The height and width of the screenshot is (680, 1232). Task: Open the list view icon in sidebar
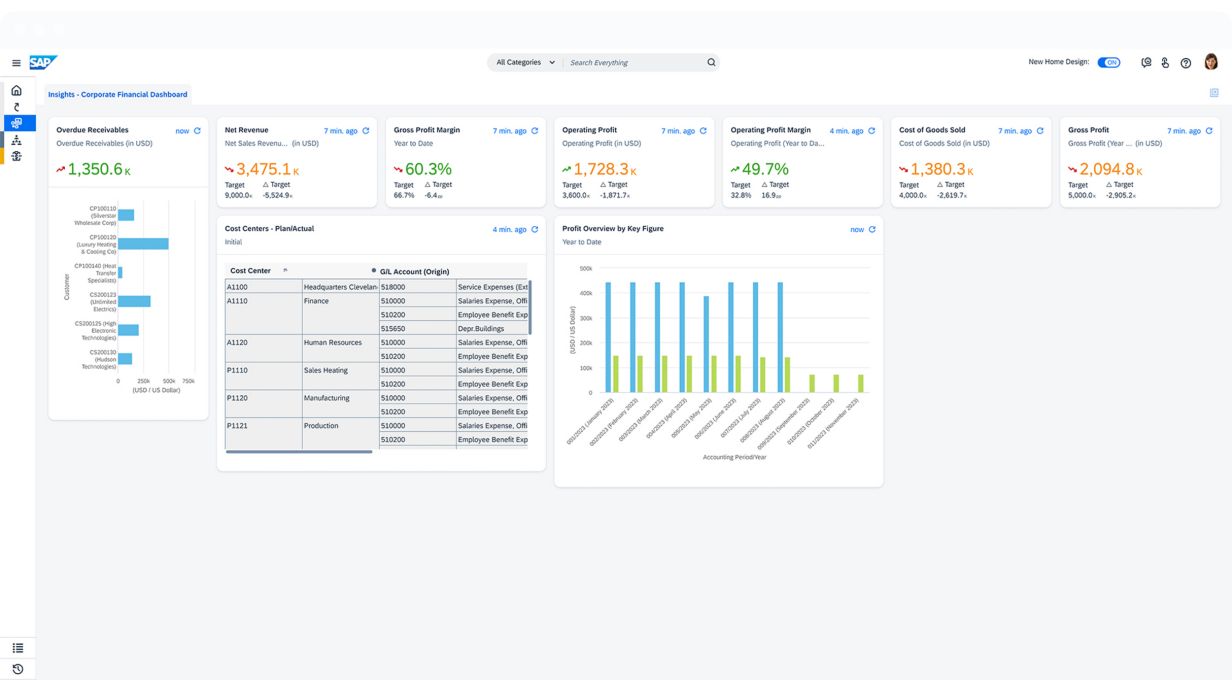click(17, 648)
